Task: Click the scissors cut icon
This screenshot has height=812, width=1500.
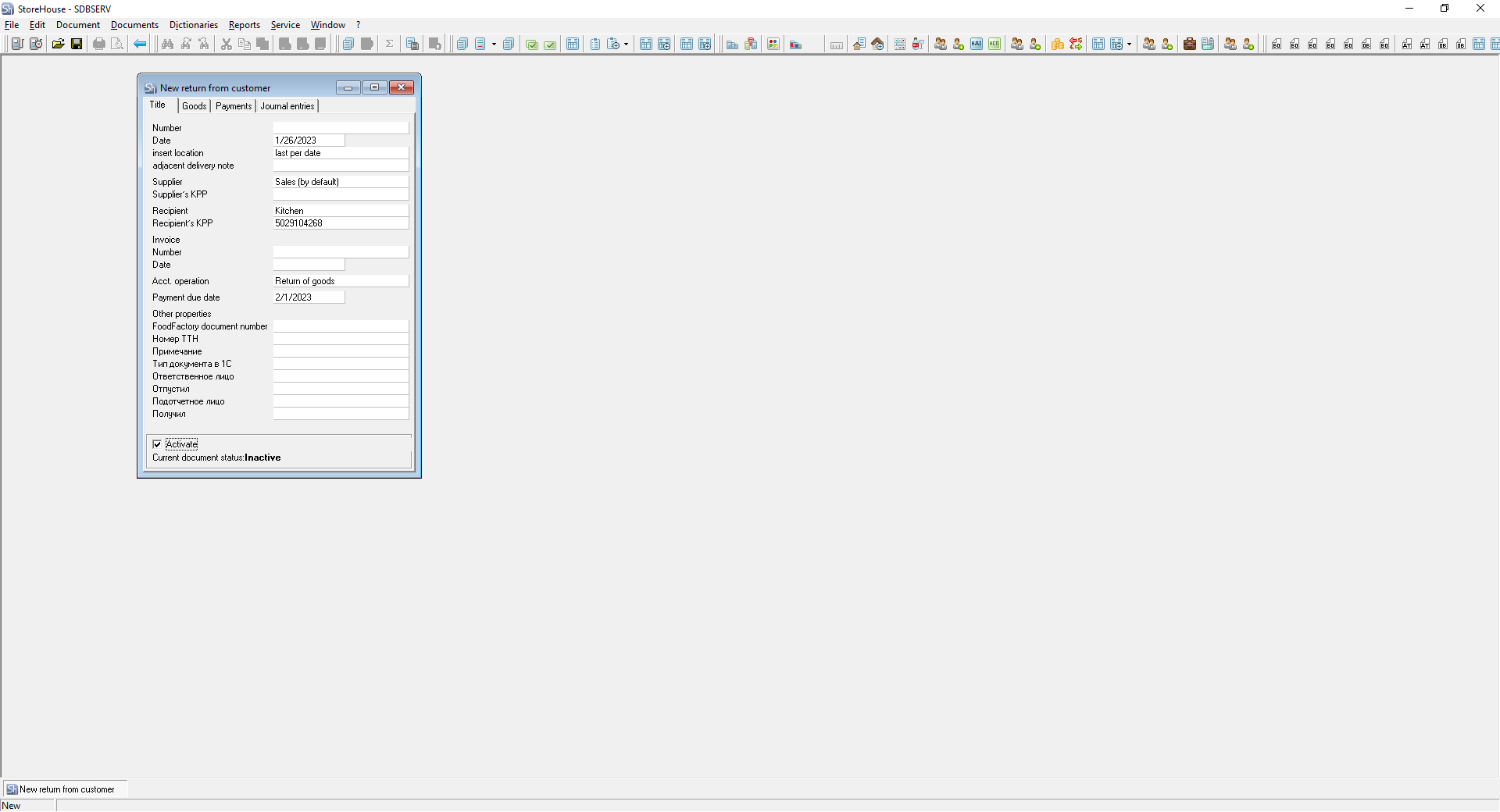Action: pyautogui.click(x=227, y=44)
